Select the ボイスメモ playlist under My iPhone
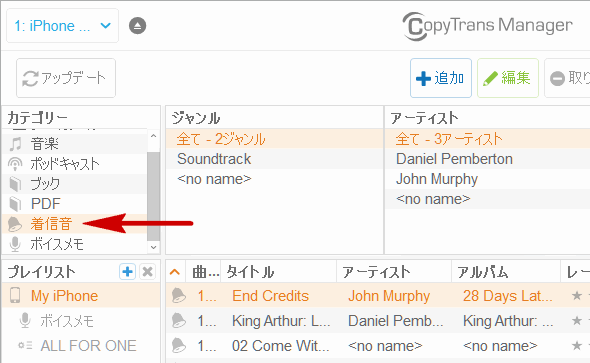The image size is (590, 363). 81,321
